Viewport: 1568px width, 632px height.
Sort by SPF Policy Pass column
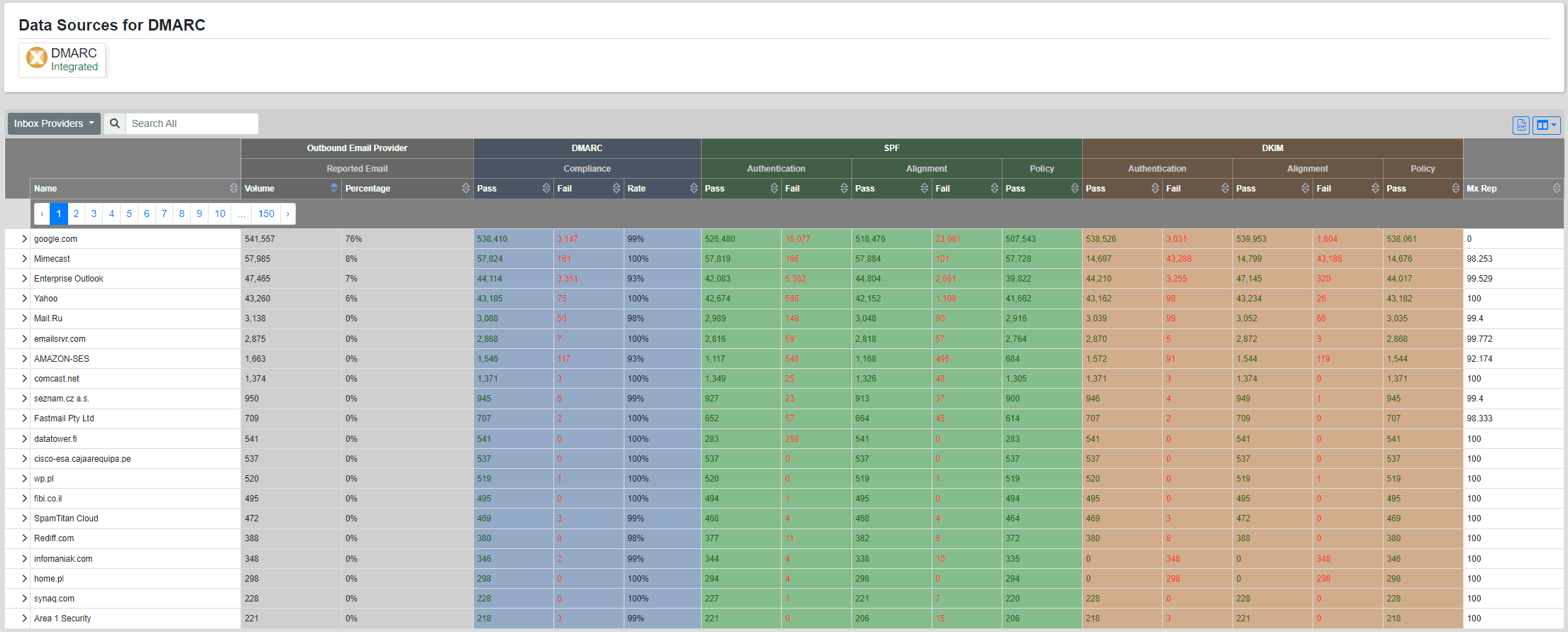point(1042,189)
